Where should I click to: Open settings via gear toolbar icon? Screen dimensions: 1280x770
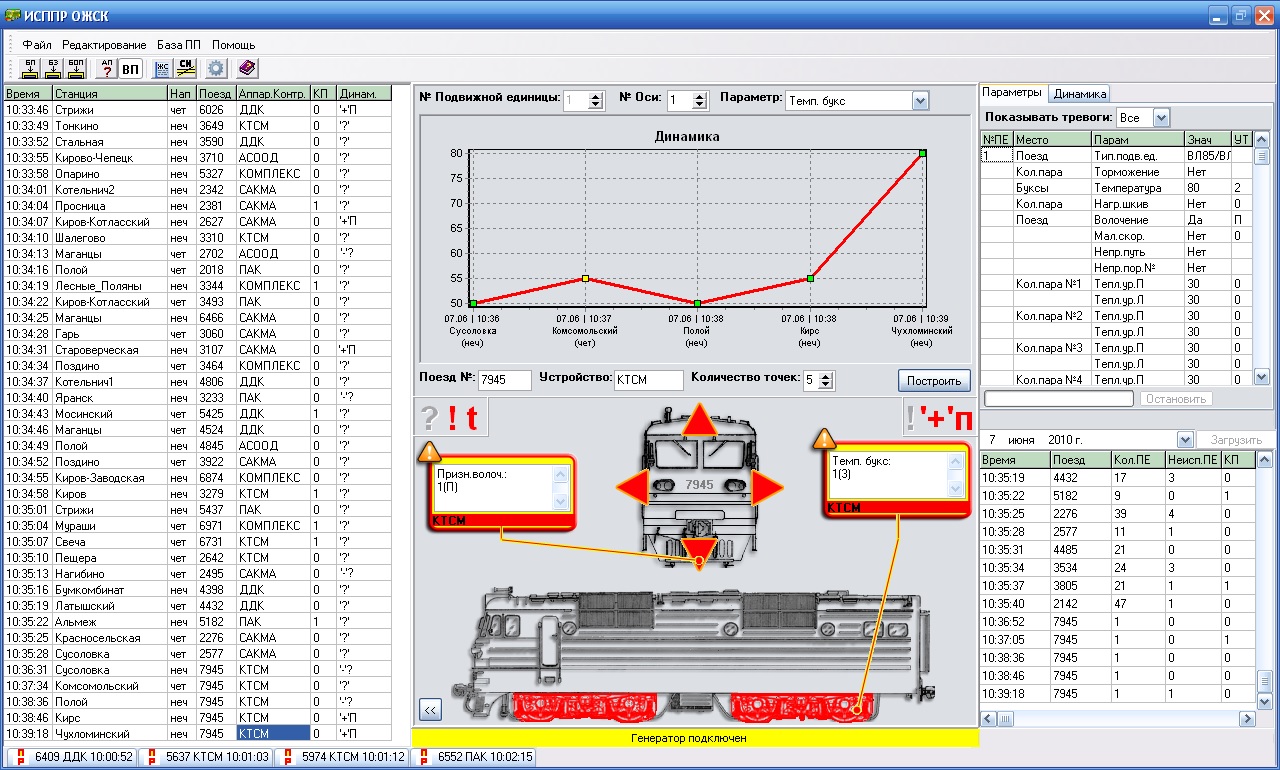[x=215, y=68]
